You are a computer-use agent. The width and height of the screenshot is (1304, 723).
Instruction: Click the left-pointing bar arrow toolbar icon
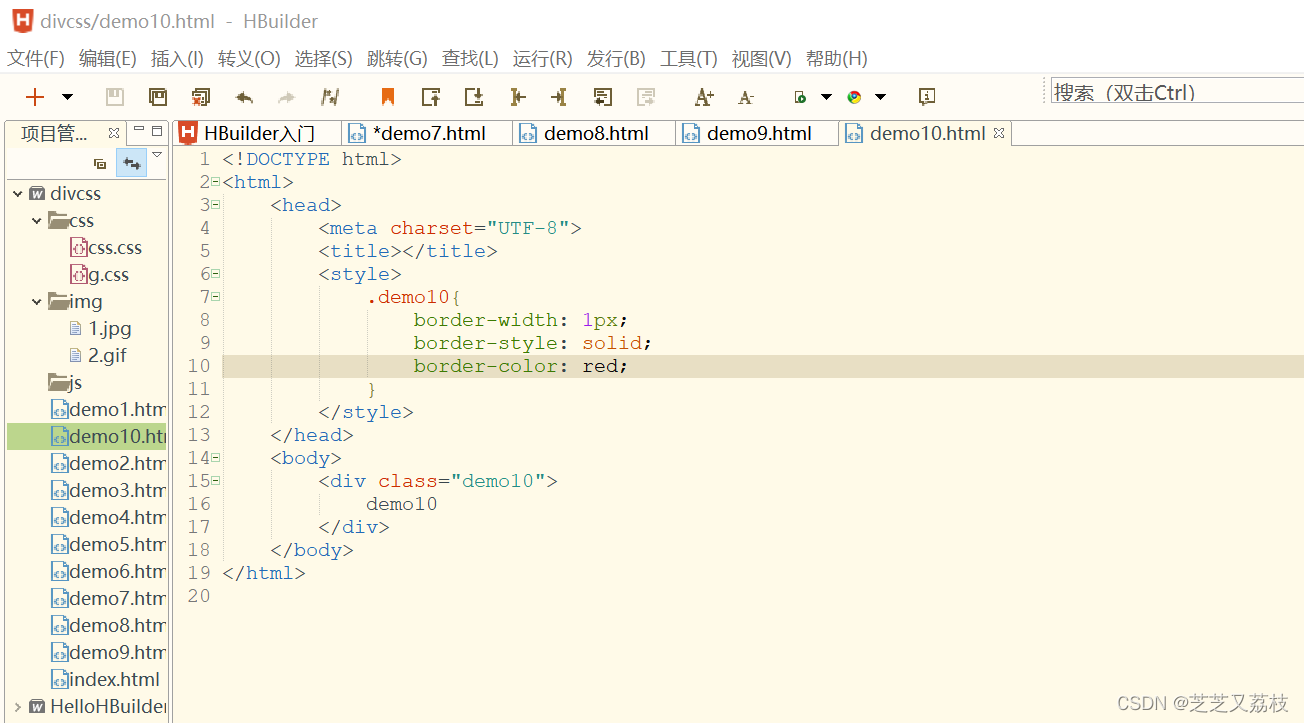(x=517, y=97)
